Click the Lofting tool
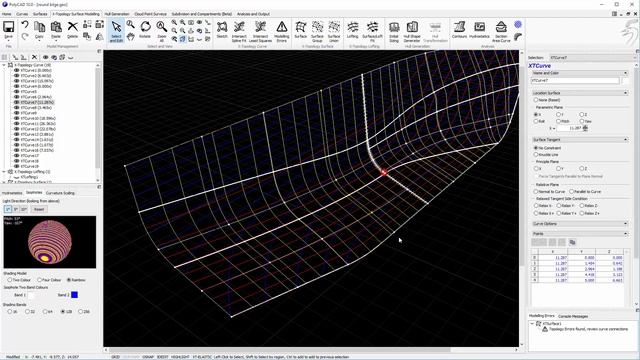This screenshot has height=360, width=640. tap(353, 27)
